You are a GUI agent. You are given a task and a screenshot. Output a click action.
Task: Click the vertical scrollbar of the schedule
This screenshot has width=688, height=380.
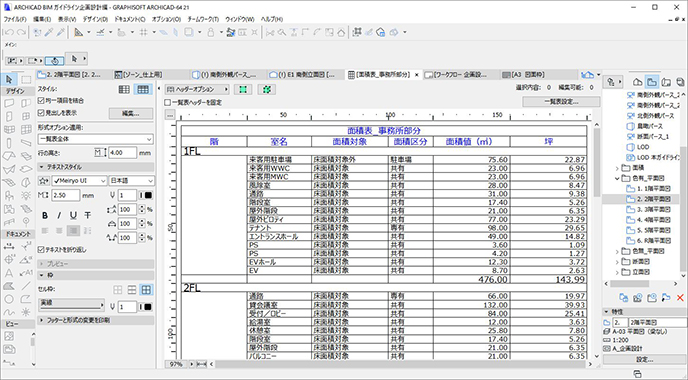pos(597,240)
